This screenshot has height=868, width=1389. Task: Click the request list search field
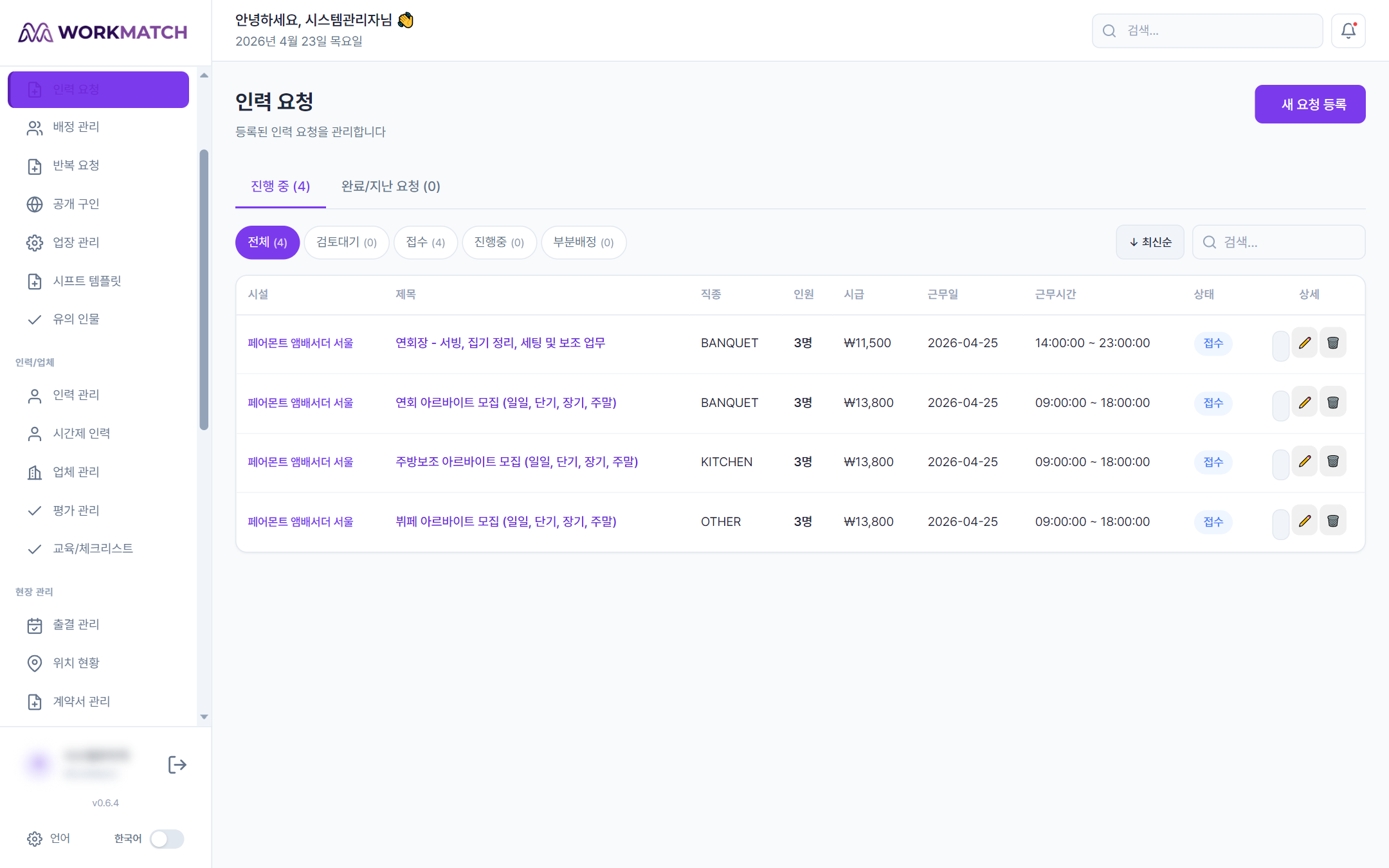tap(1278, 242)
